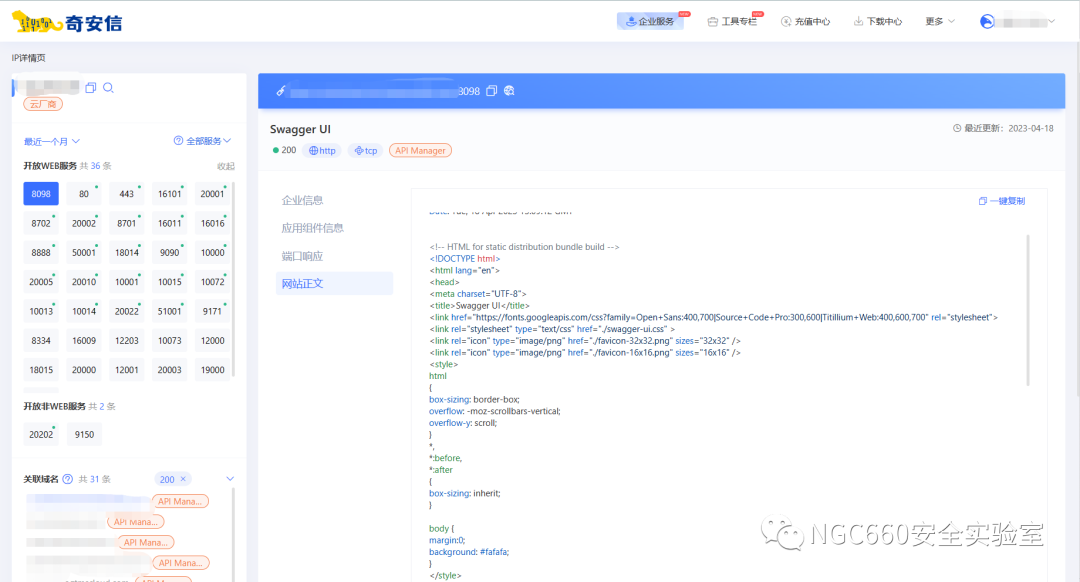Select port 16101

pos(169,194)
